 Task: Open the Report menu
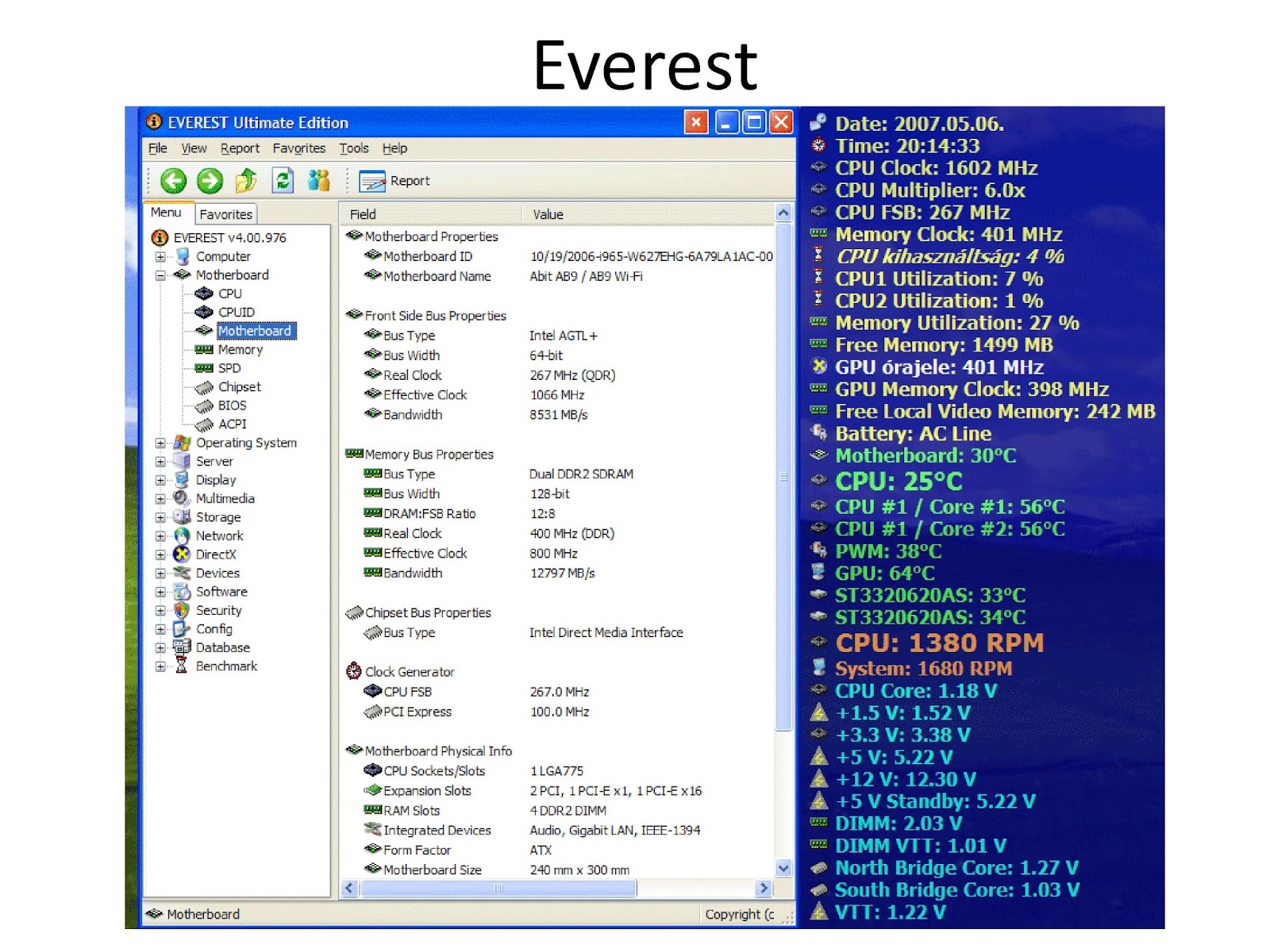click(x=240, y=148)
